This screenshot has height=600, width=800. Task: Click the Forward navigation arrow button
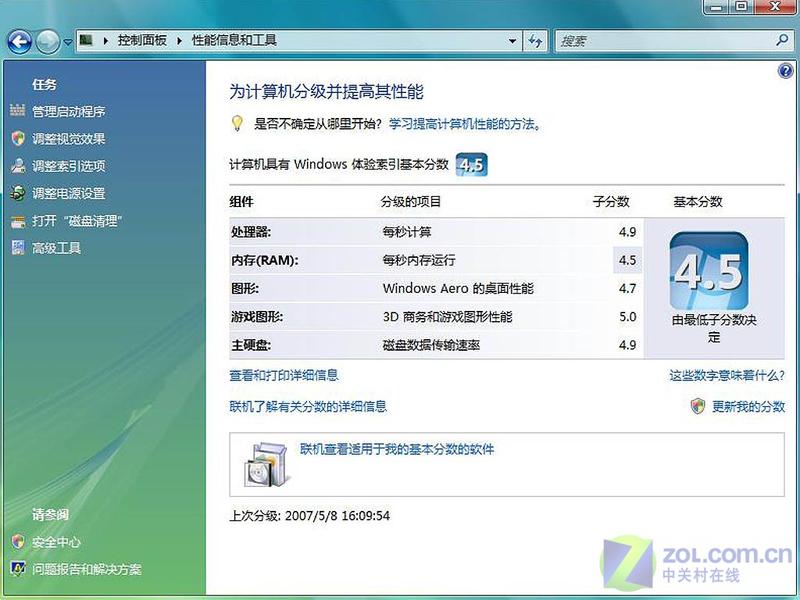(48, 41)
